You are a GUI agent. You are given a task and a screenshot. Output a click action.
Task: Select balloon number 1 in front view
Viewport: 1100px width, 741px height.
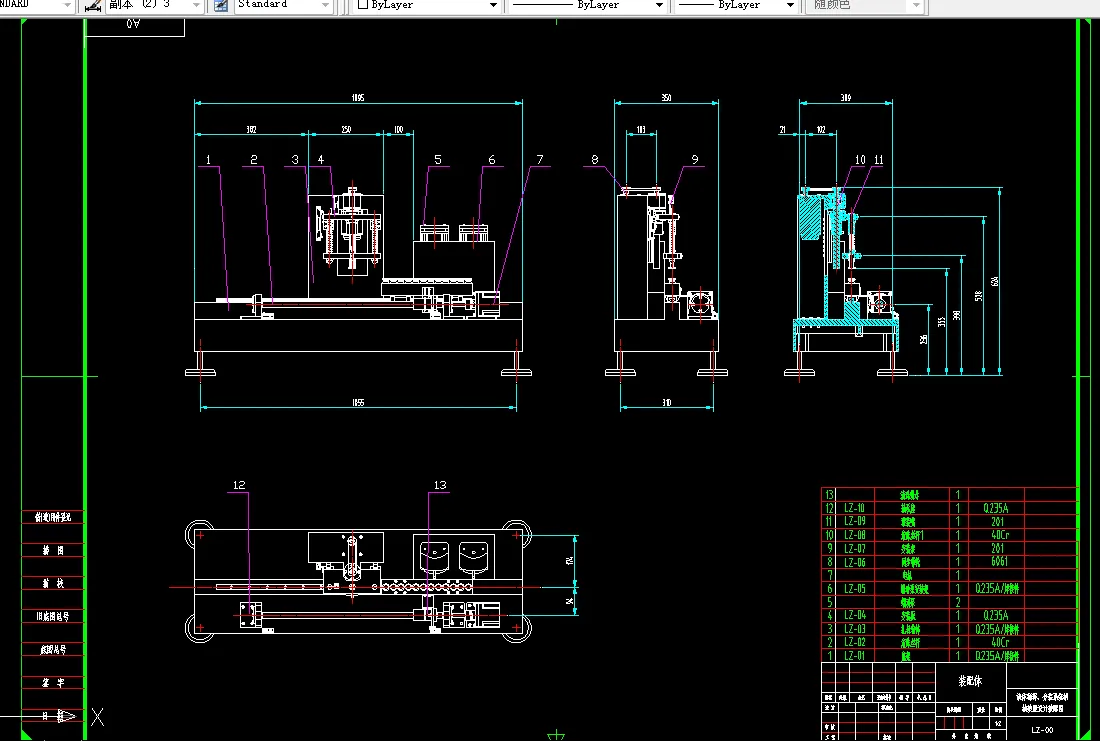pos(208,160)
